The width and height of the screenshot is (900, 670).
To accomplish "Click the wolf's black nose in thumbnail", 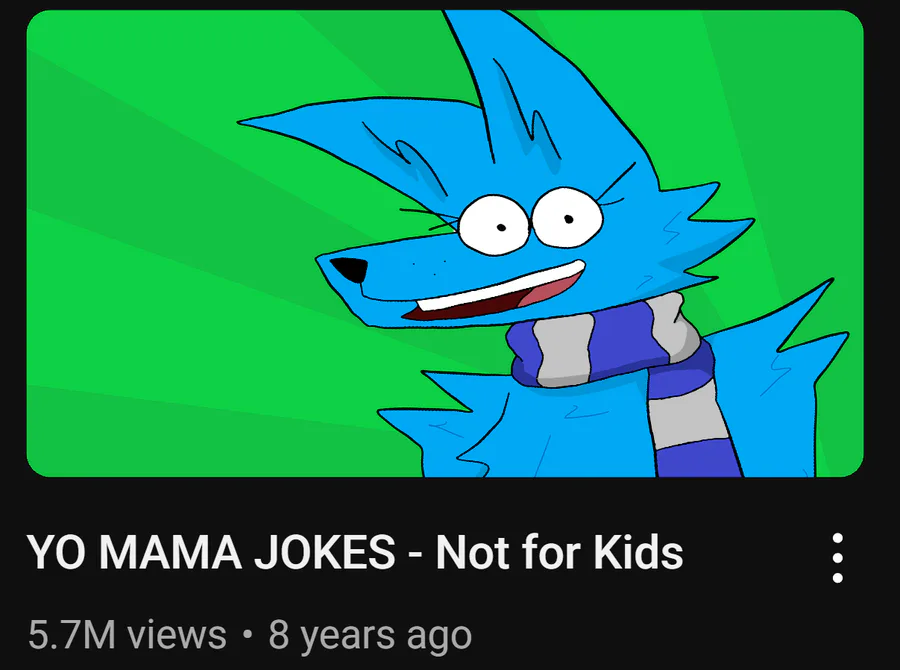I will tap(350, 269).
